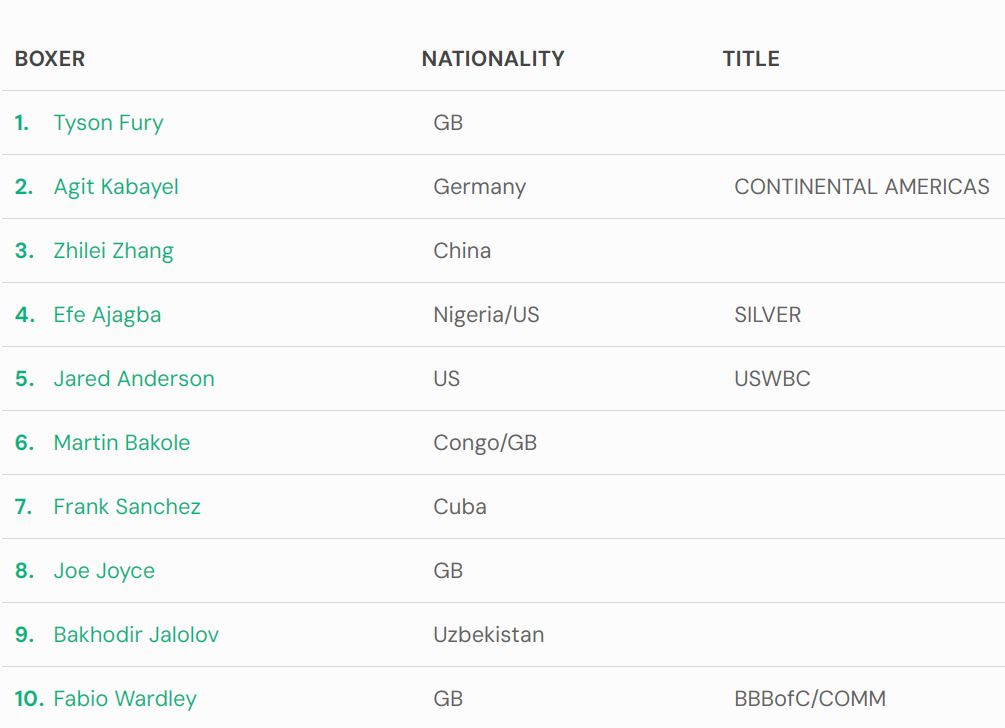Open Tyson Fury boxer link

click(x=108, y=122)
